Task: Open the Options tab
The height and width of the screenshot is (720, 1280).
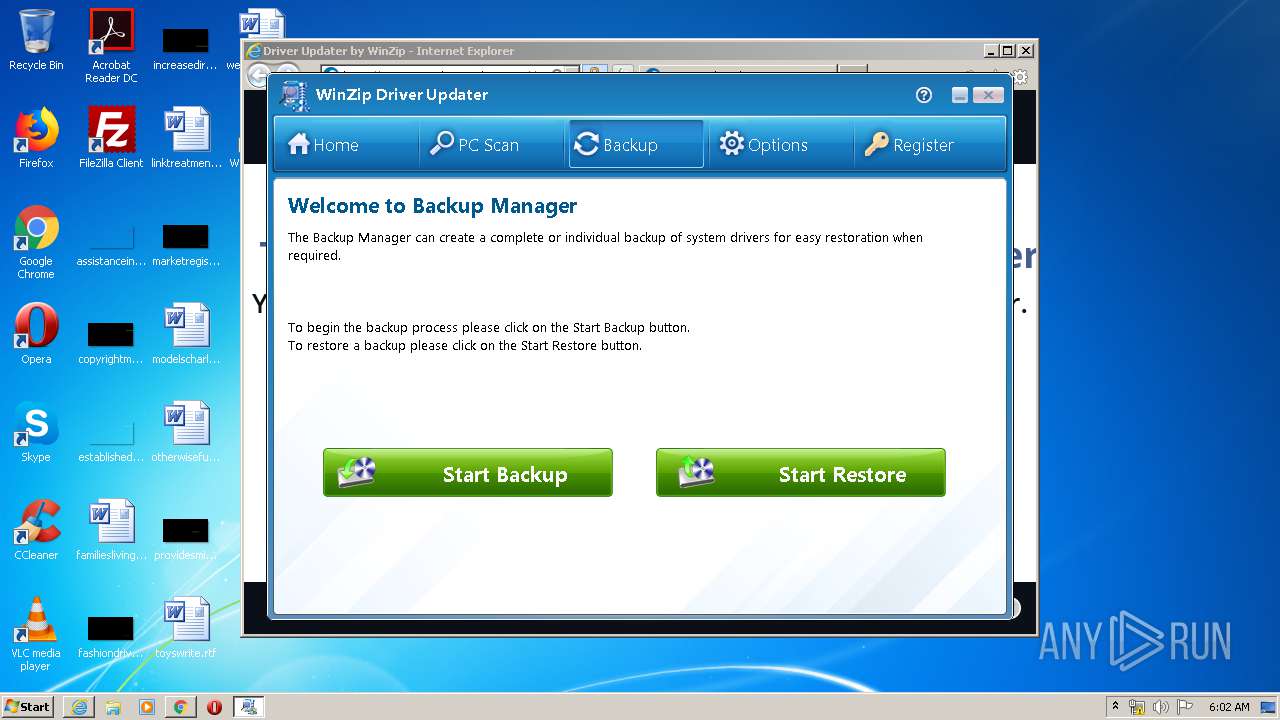Action: 781,144
